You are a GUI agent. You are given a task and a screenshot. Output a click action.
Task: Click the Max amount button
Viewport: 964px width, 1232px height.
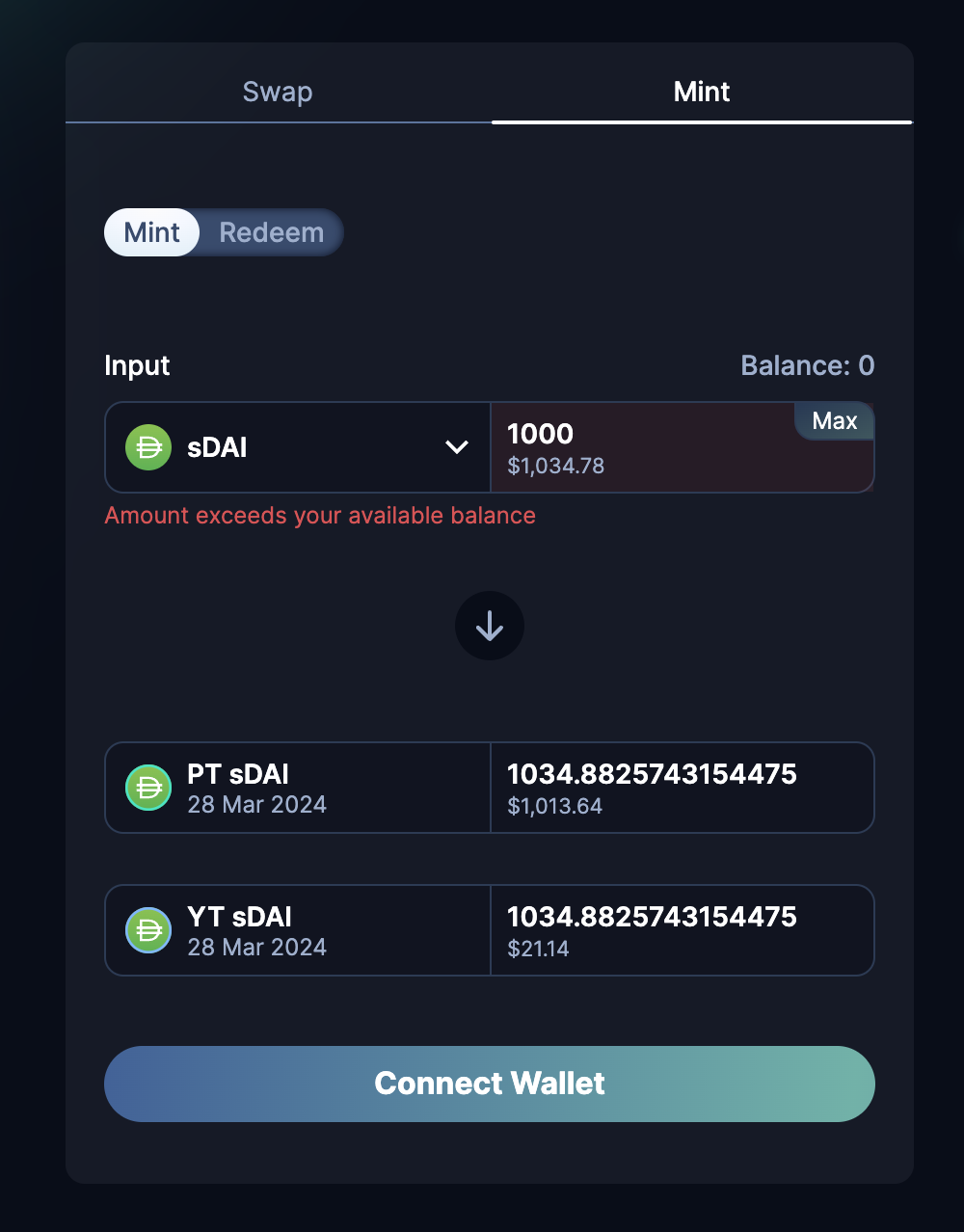point(834,421)
